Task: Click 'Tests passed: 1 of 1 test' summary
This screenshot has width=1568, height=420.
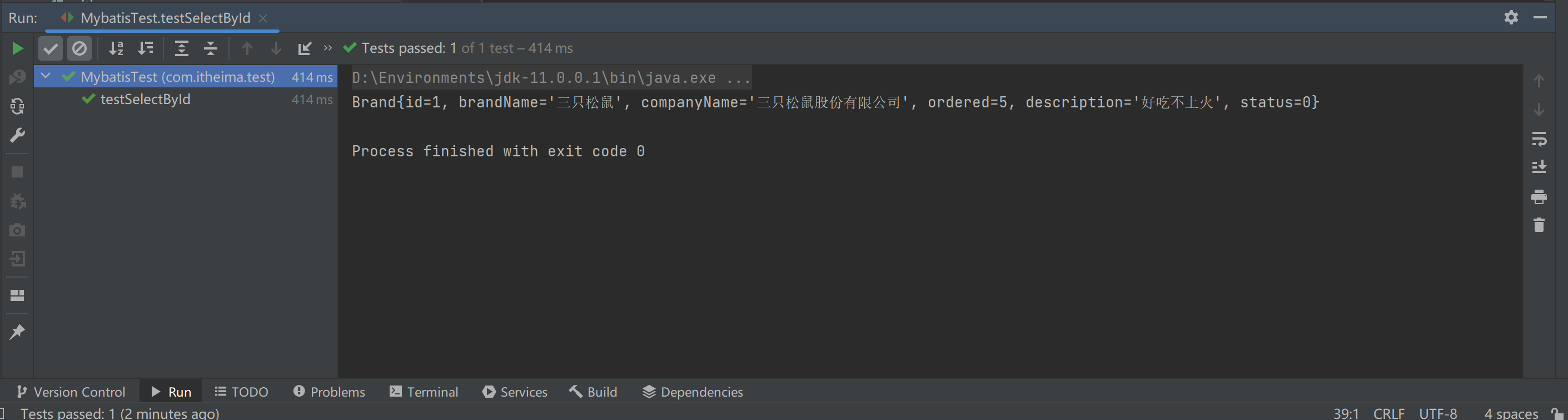Action: click(458, 48)
